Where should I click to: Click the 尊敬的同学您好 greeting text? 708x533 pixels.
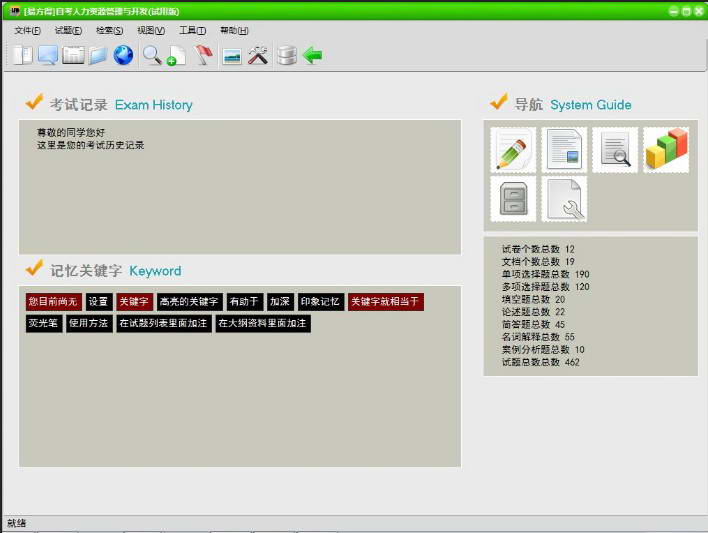point(71,132)
